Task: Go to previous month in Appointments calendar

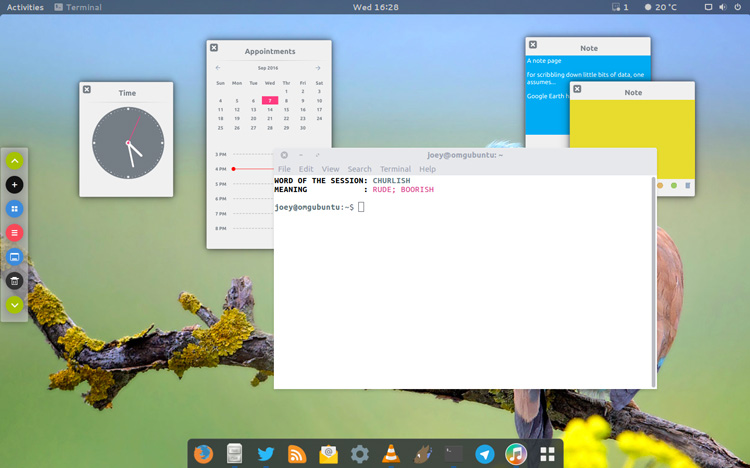Action: point(218,68)
